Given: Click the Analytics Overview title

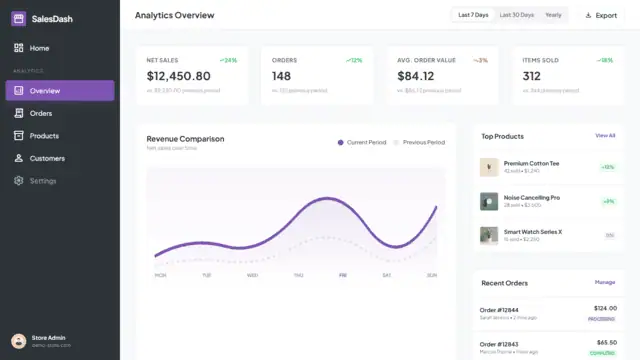Looking at the screenshot, I should click(x=174, y=15).
